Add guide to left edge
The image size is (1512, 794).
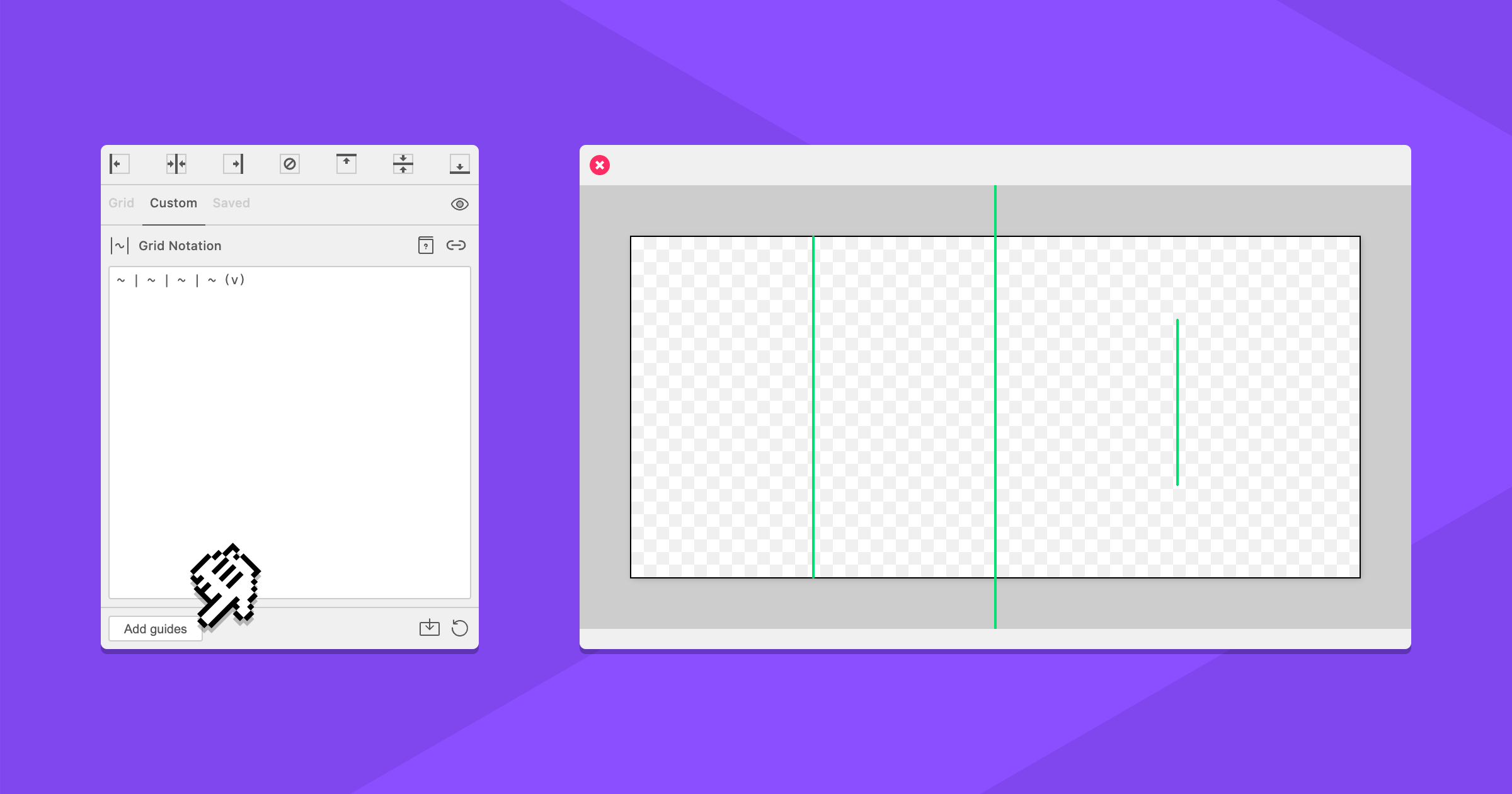(119, 164)
